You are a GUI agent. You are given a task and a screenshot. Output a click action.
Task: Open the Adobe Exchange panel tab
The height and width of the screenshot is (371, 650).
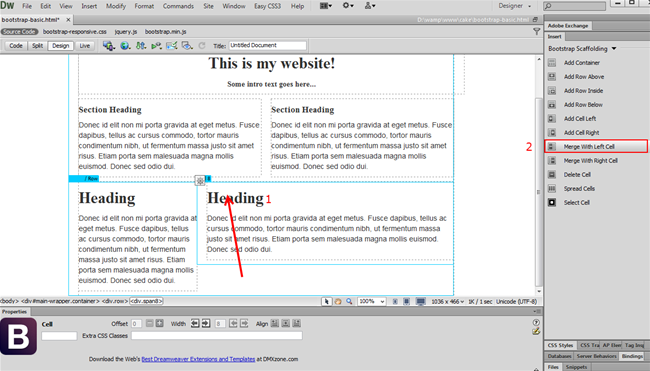click(568, 26)
